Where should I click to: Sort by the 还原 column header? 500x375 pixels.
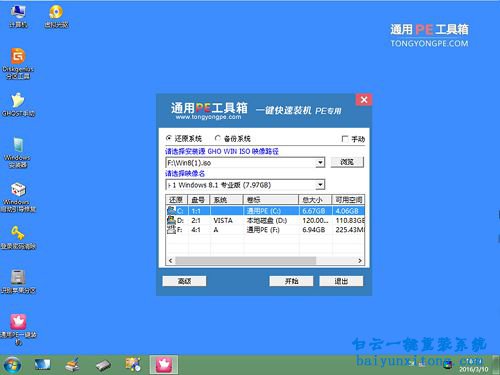coord(177,200)
